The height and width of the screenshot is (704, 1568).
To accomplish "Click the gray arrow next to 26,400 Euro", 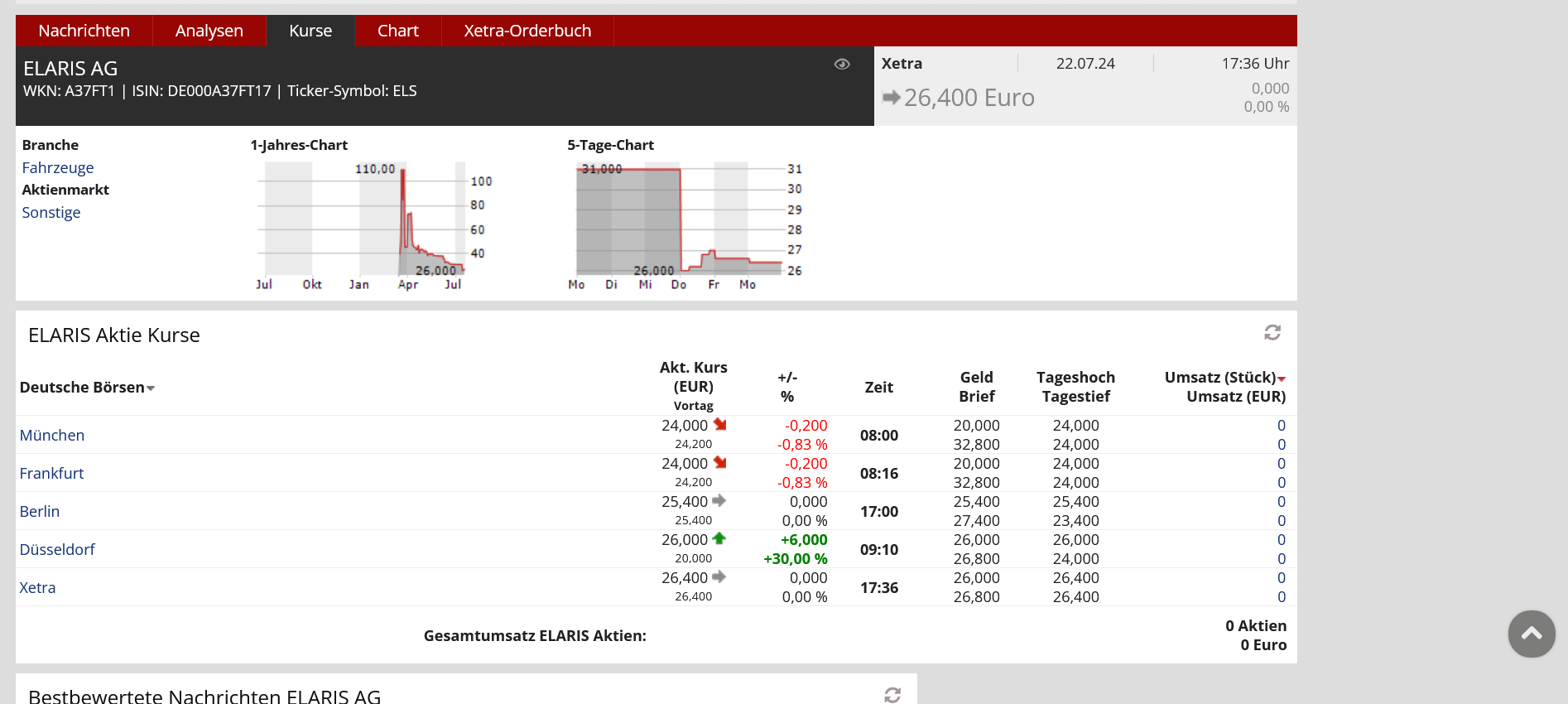I will tap(891, 98).
